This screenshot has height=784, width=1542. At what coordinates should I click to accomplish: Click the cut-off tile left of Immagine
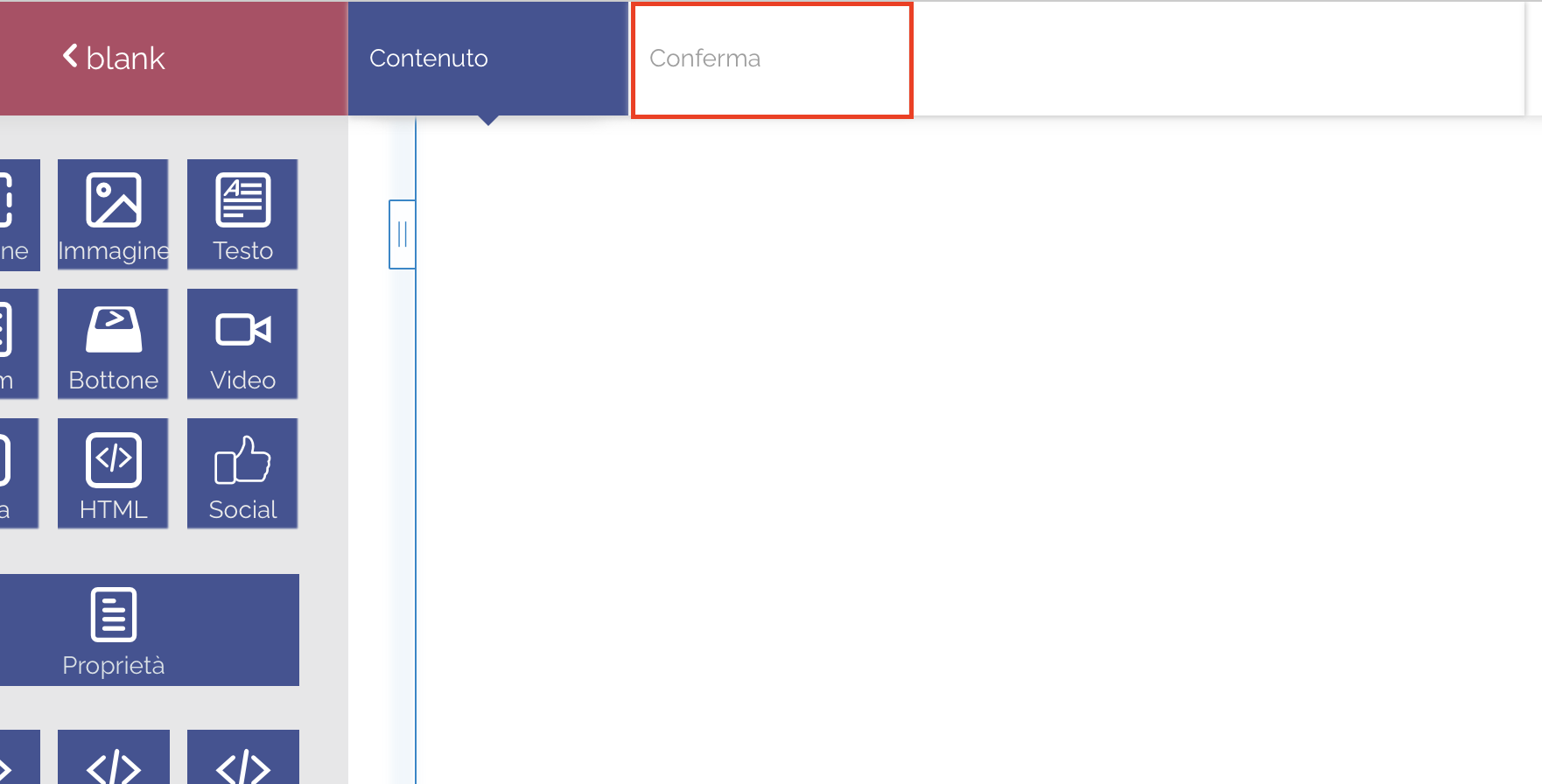[x=18, y=214]
